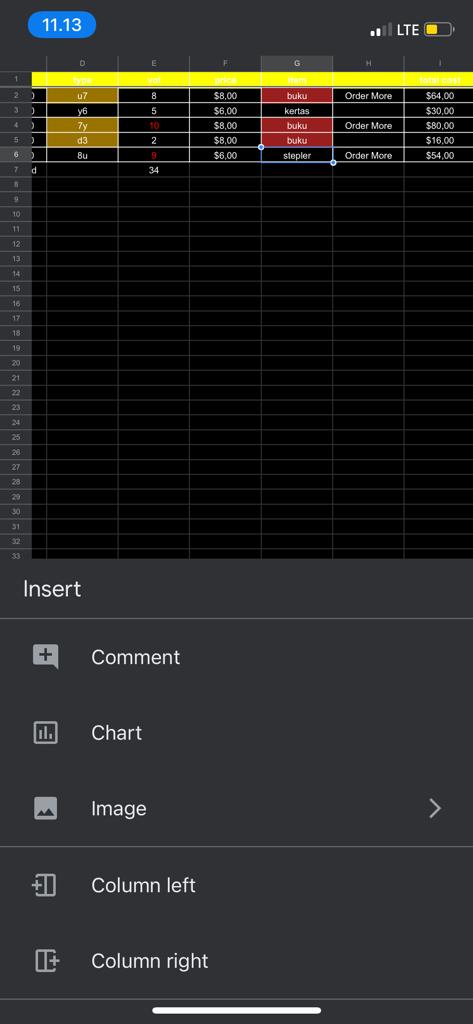Select the Column right option

[236, 961]
